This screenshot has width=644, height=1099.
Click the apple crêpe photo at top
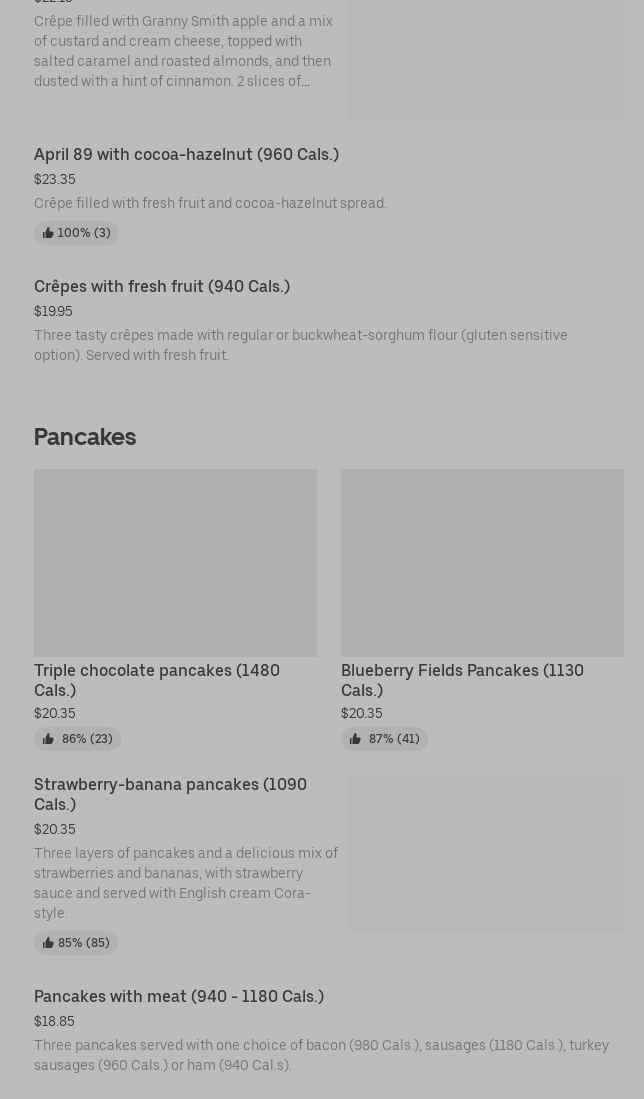point(486,60)
